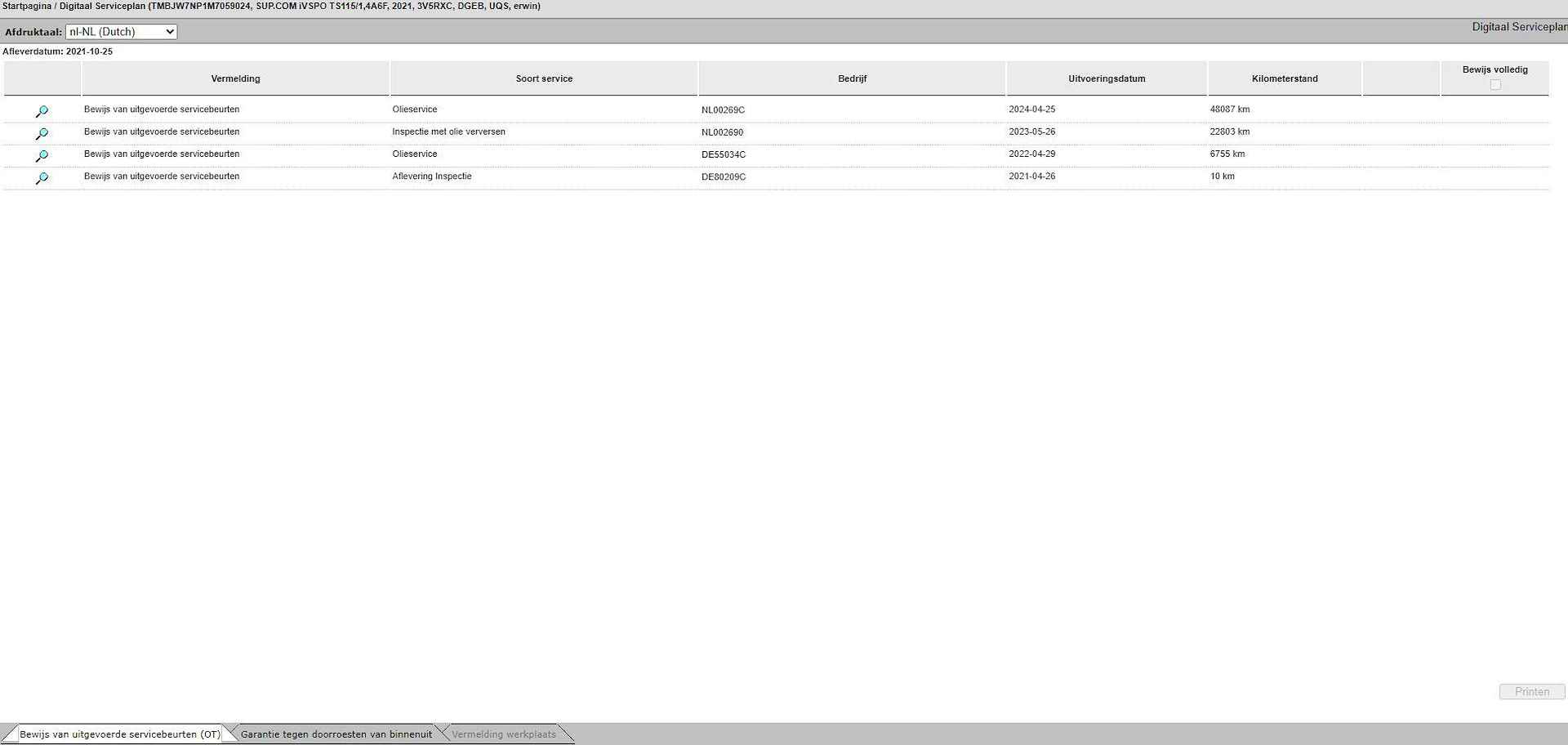
Task: Click Bewijs van uitgevoerde servicebeurten in DE80209C row
Action: click(x=162, y=176)
